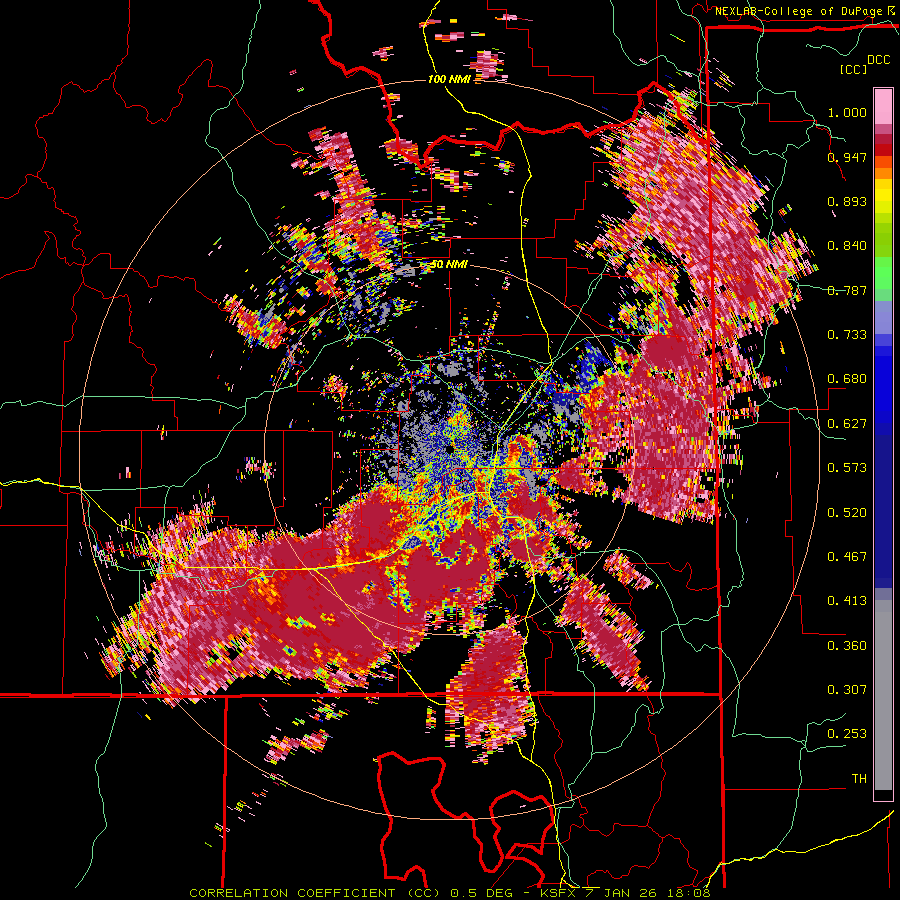Click the CORRELATION COEFFICIENT (CC) caption text

pos(315,893)
